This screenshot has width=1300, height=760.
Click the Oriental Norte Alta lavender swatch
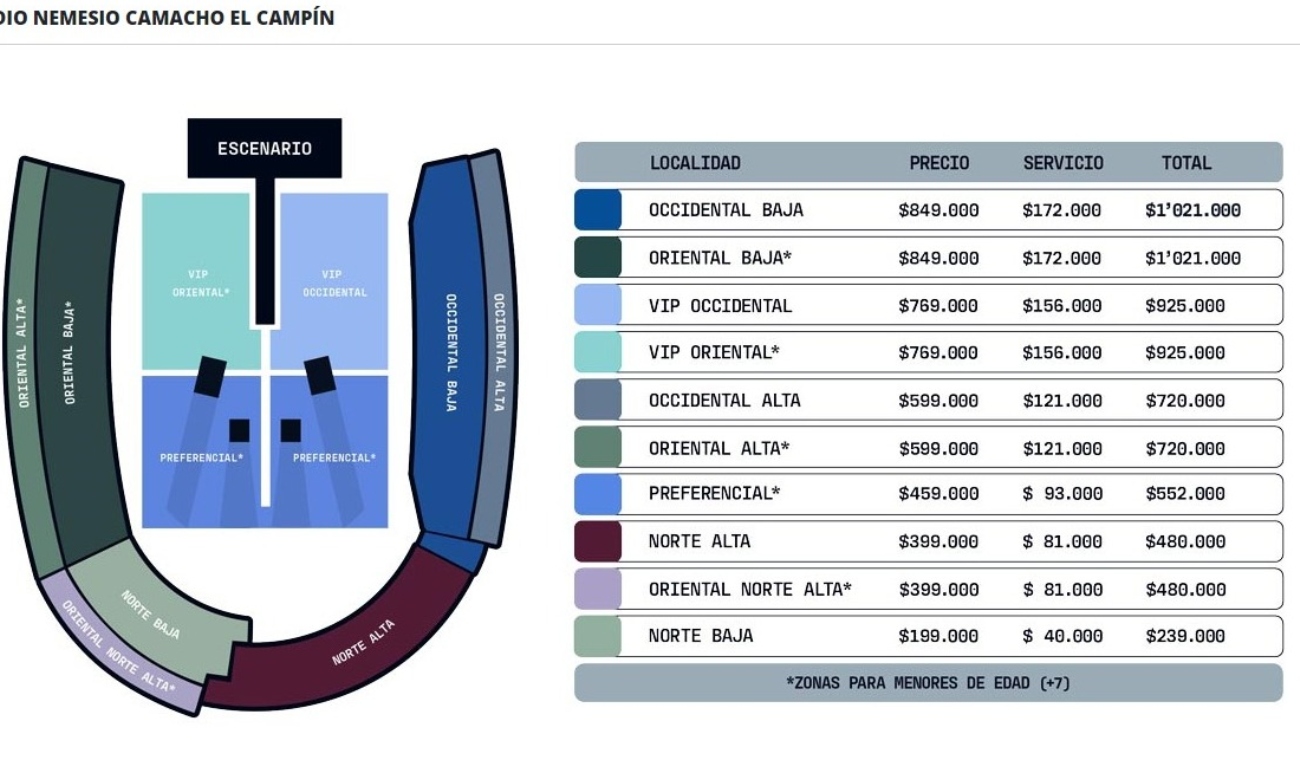click(x=598, y=589)
